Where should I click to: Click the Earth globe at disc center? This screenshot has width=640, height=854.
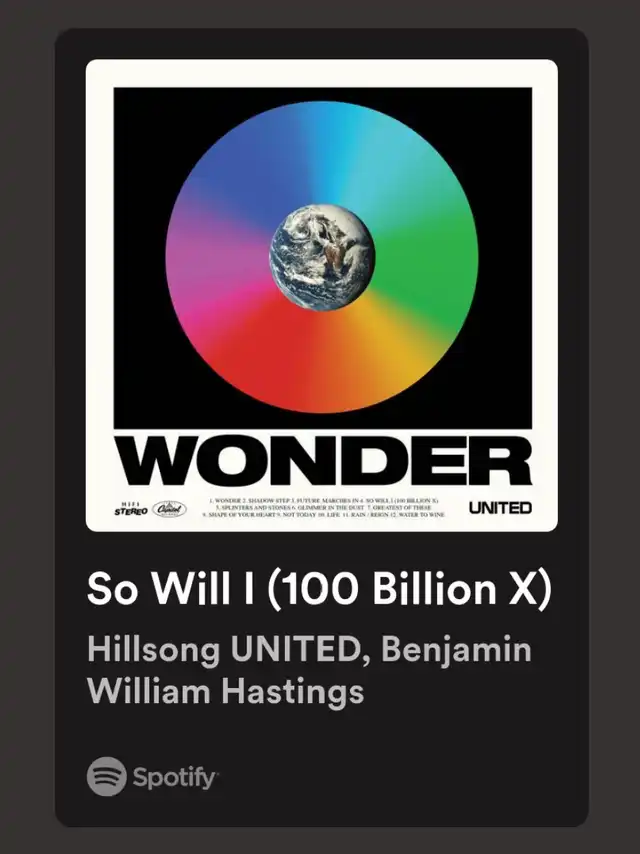pyautogui.click(x=322, y=257)
